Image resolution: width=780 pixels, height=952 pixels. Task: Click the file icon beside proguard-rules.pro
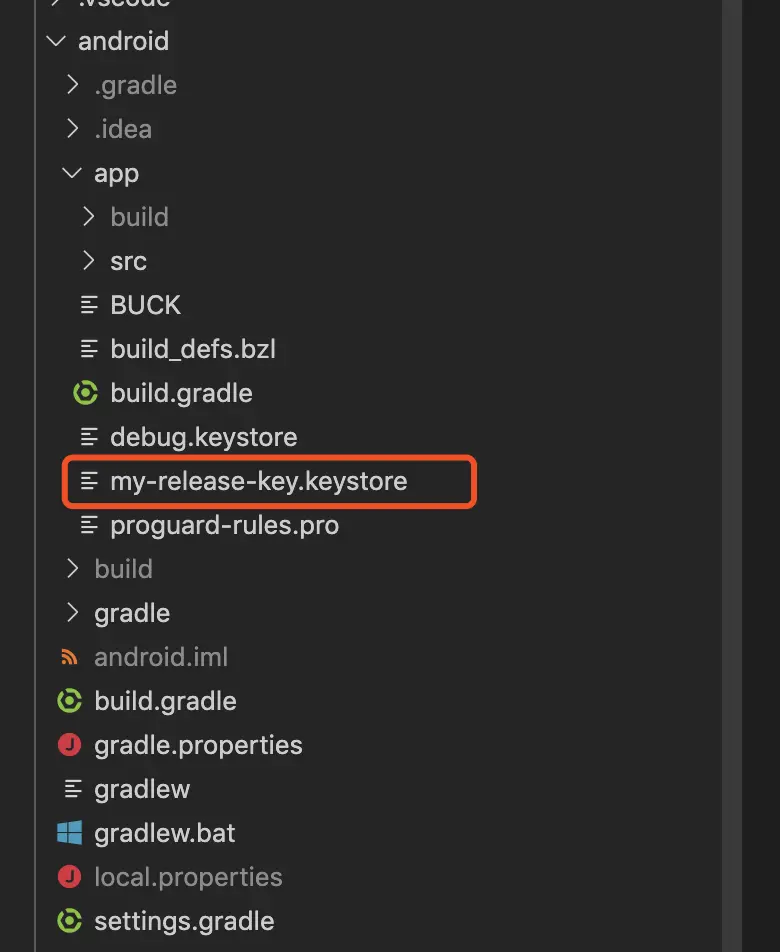(x=89, y=525)
